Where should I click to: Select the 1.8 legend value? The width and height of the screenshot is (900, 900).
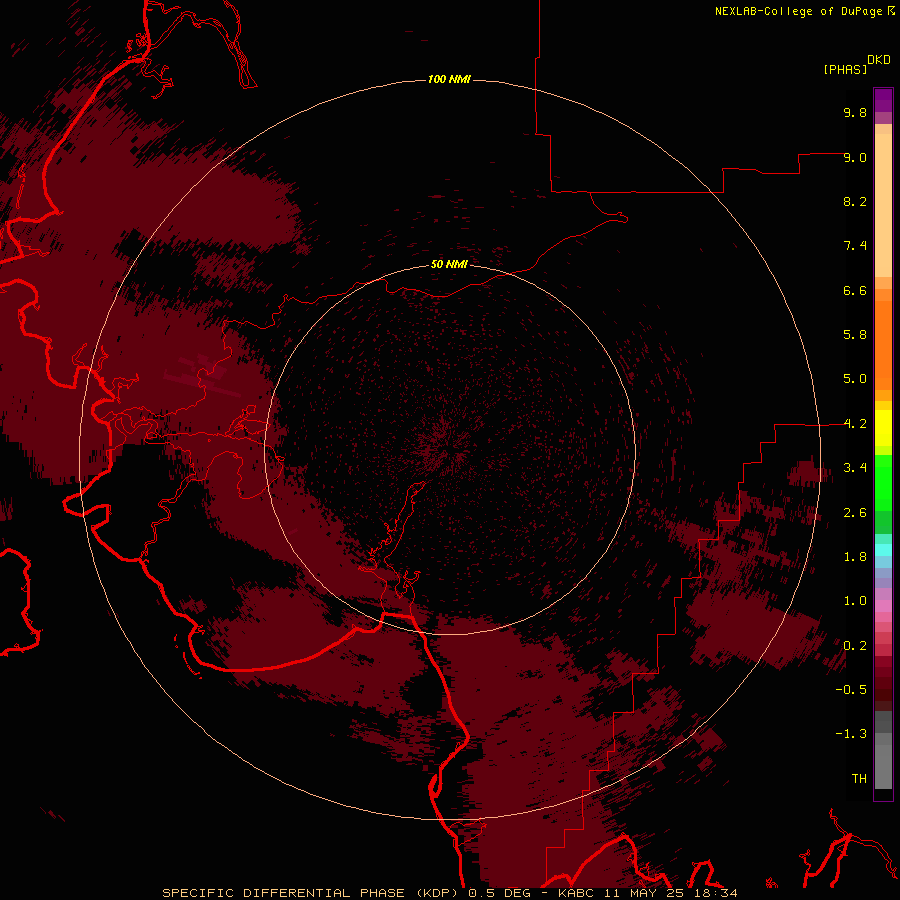pyautogui.click(x=855, y=557)
